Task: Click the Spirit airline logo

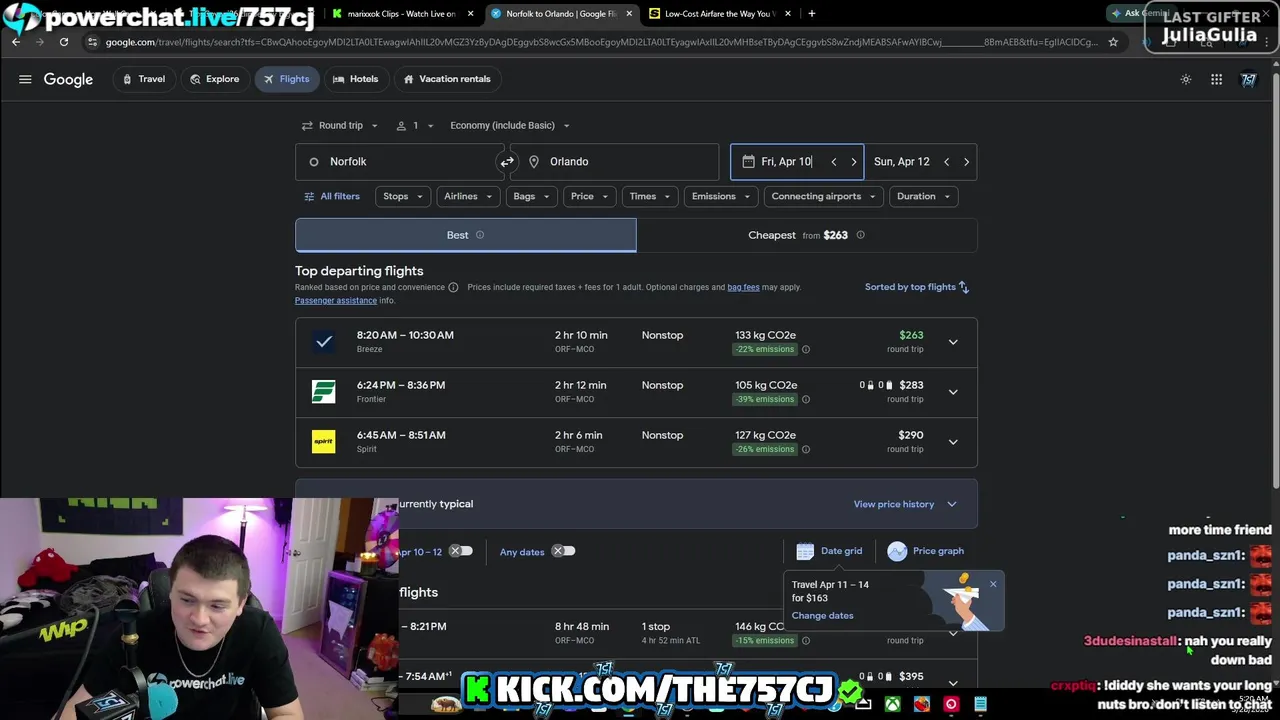Action: pos(324,441)
